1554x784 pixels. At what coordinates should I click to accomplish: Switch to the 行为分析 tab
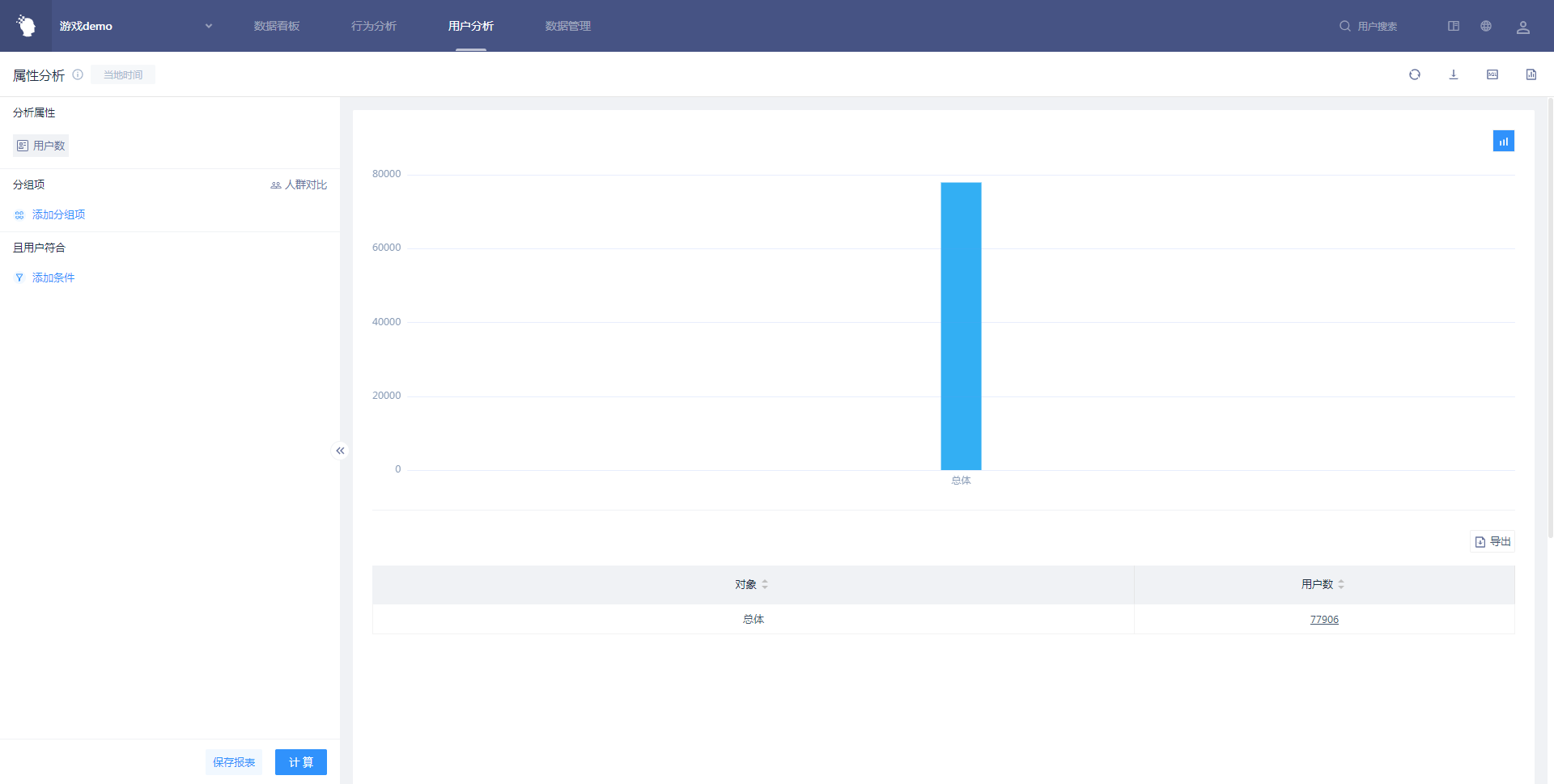[374, 26]
